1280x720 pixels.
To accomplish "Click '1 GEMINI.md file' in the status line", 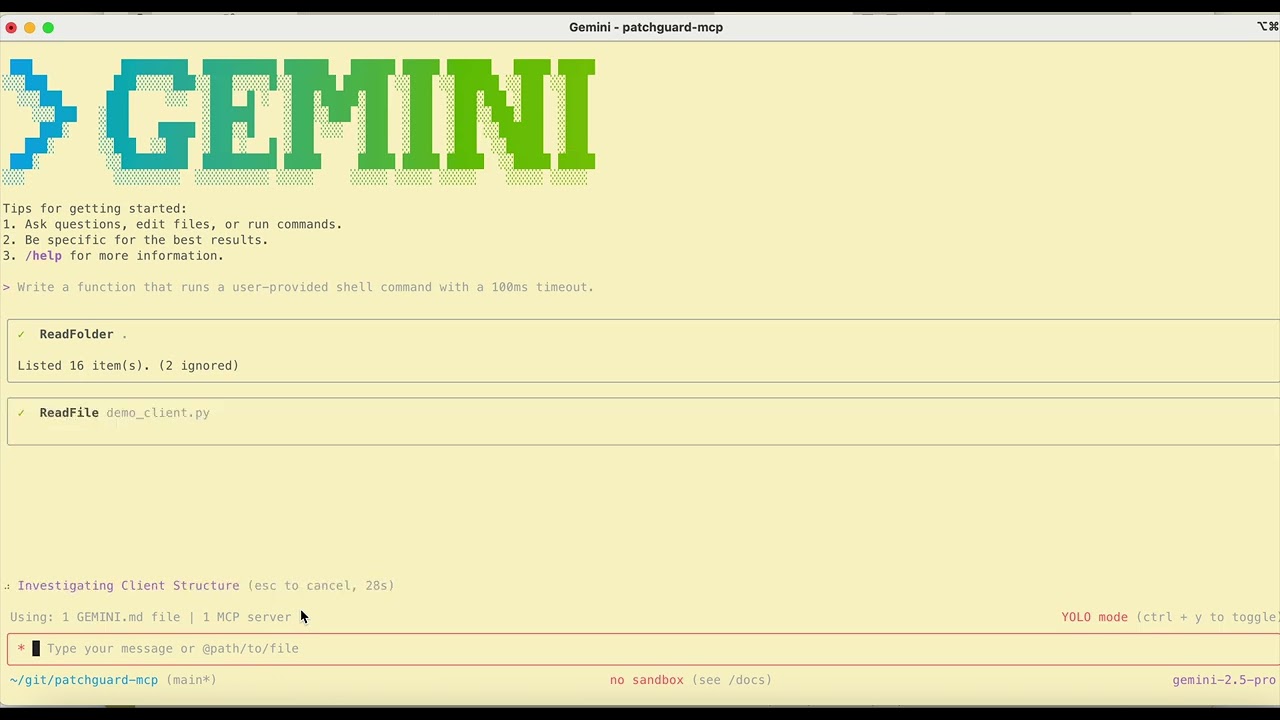I will (121, 617).
